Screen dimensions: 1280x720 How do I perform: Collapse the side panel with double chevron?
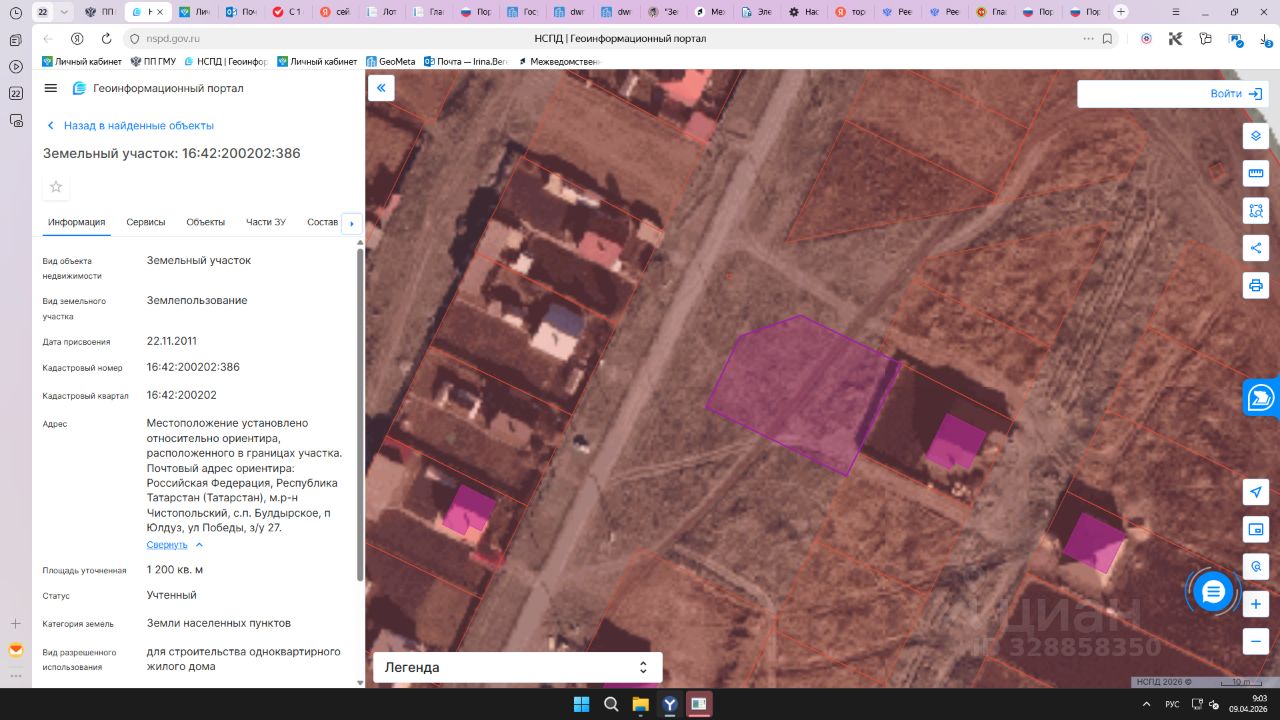[x=381, y=88]
